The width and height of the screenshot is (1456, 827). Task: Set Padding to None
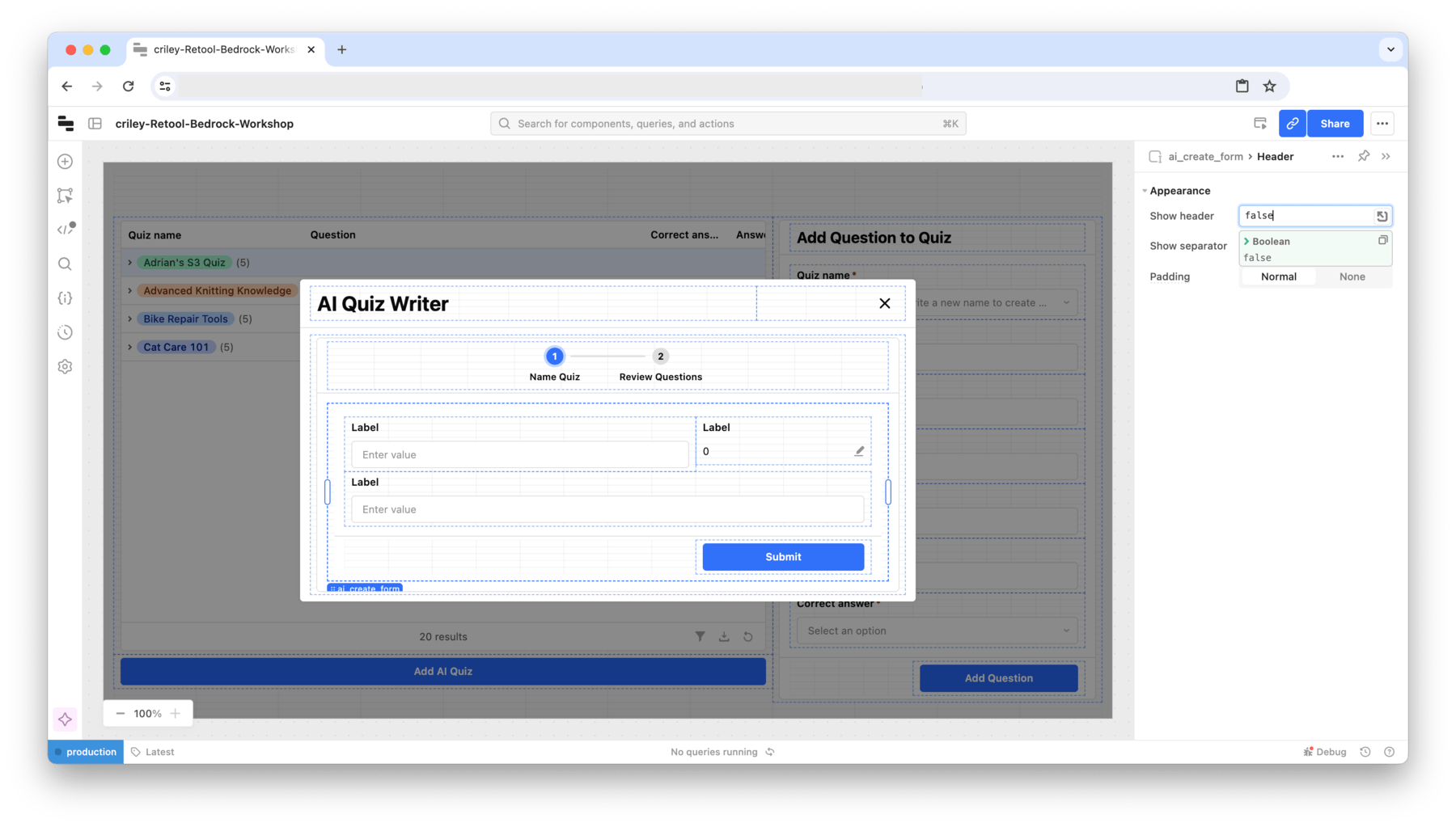coord(1352,276)
